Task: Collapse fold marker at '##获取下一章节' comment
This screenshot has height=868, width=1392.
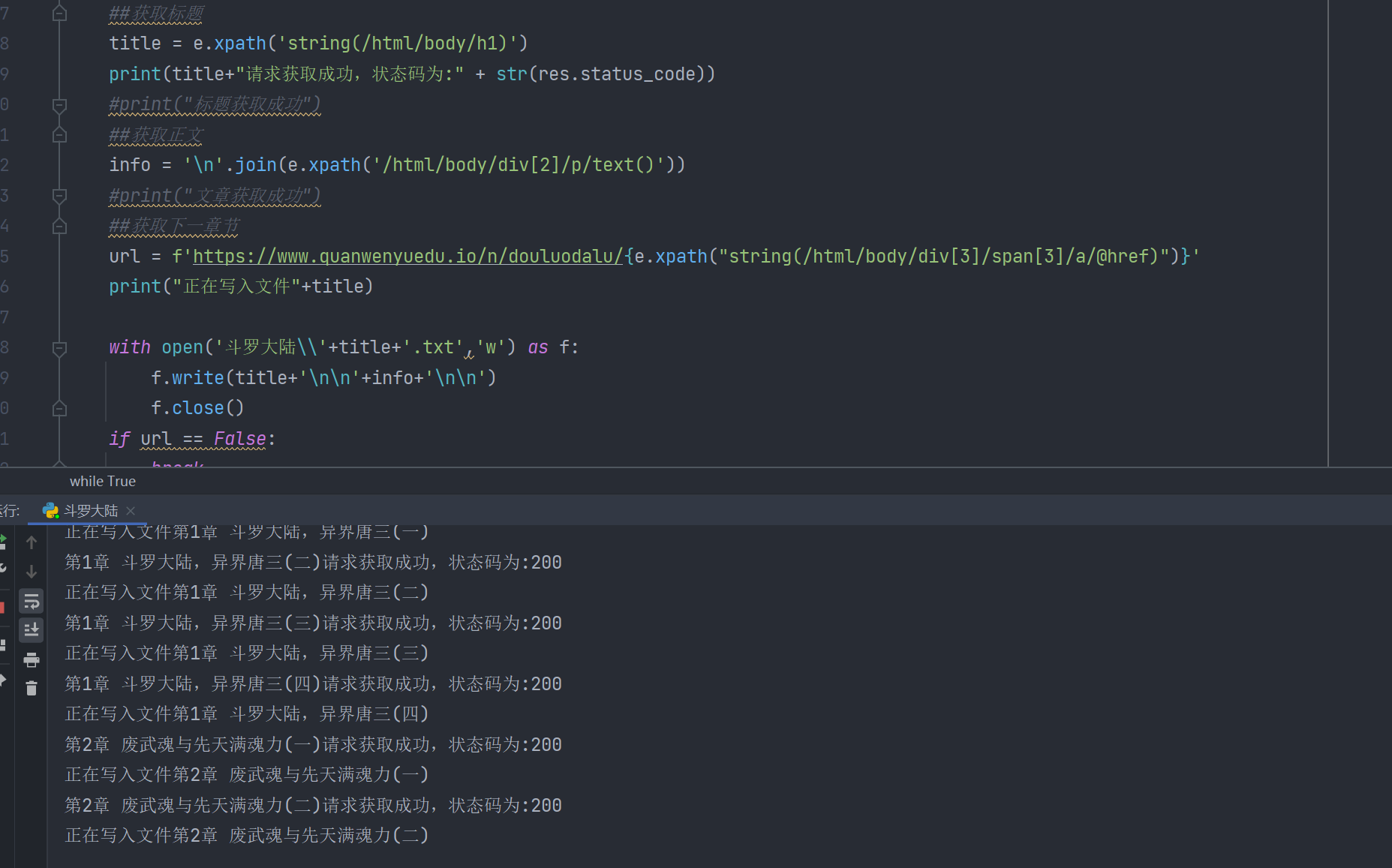Action: tap(60, 227)
